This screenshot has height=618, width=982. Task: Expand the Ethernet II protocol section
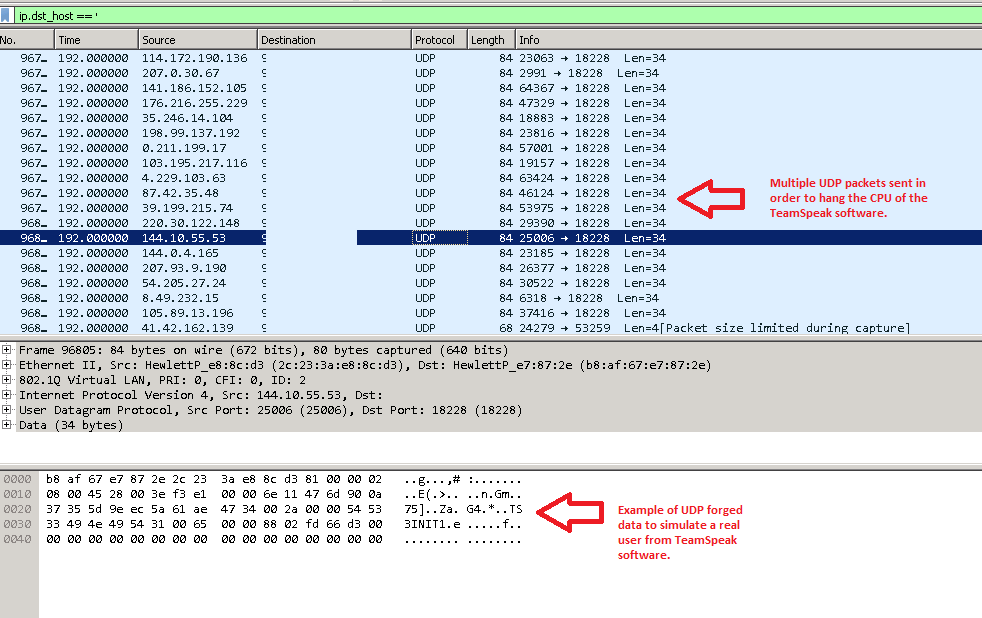(x=7, y=365)
